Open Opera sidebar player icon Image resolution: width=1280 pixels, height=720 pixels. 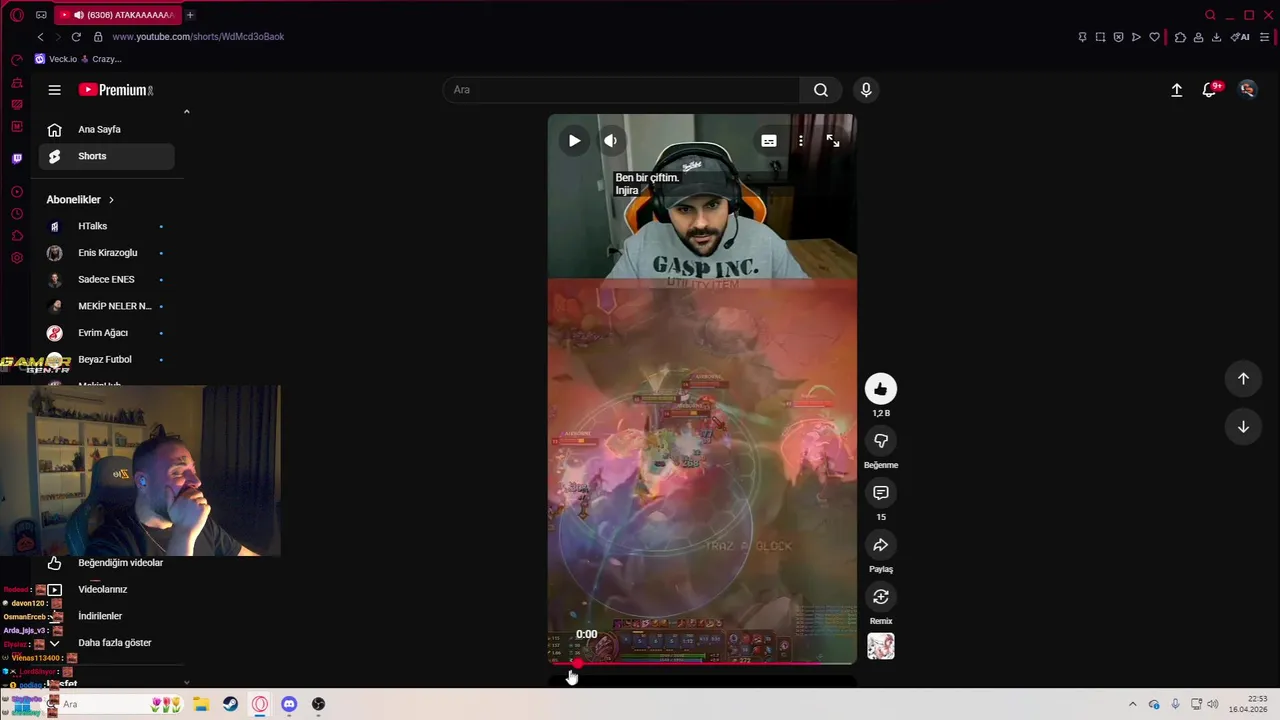[17, 192]
